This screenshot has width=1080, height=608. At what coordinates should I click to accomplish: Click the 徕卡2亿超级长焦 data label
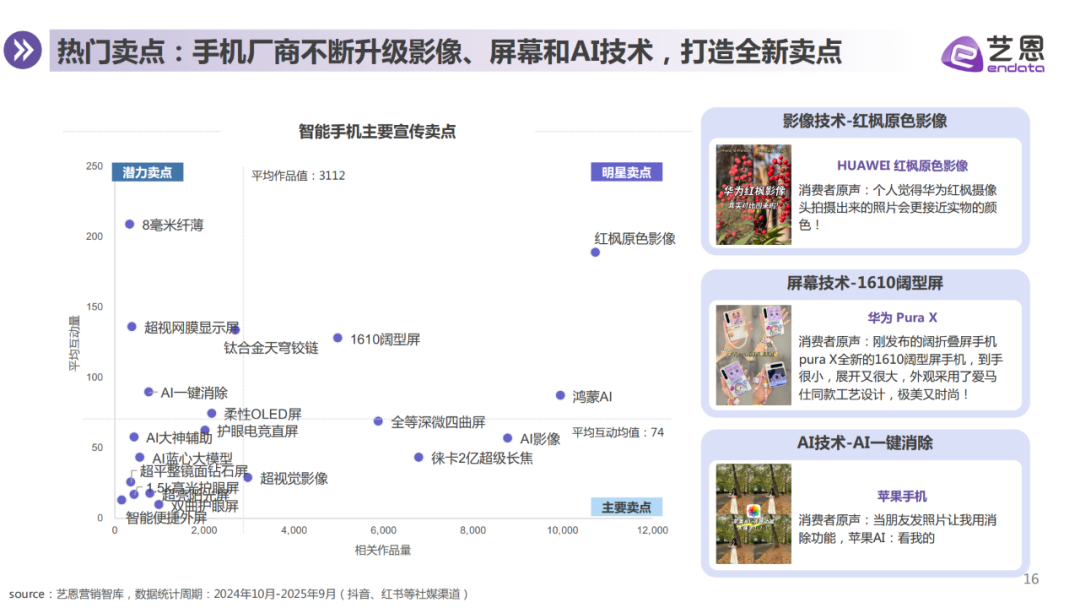coord(482,459)
